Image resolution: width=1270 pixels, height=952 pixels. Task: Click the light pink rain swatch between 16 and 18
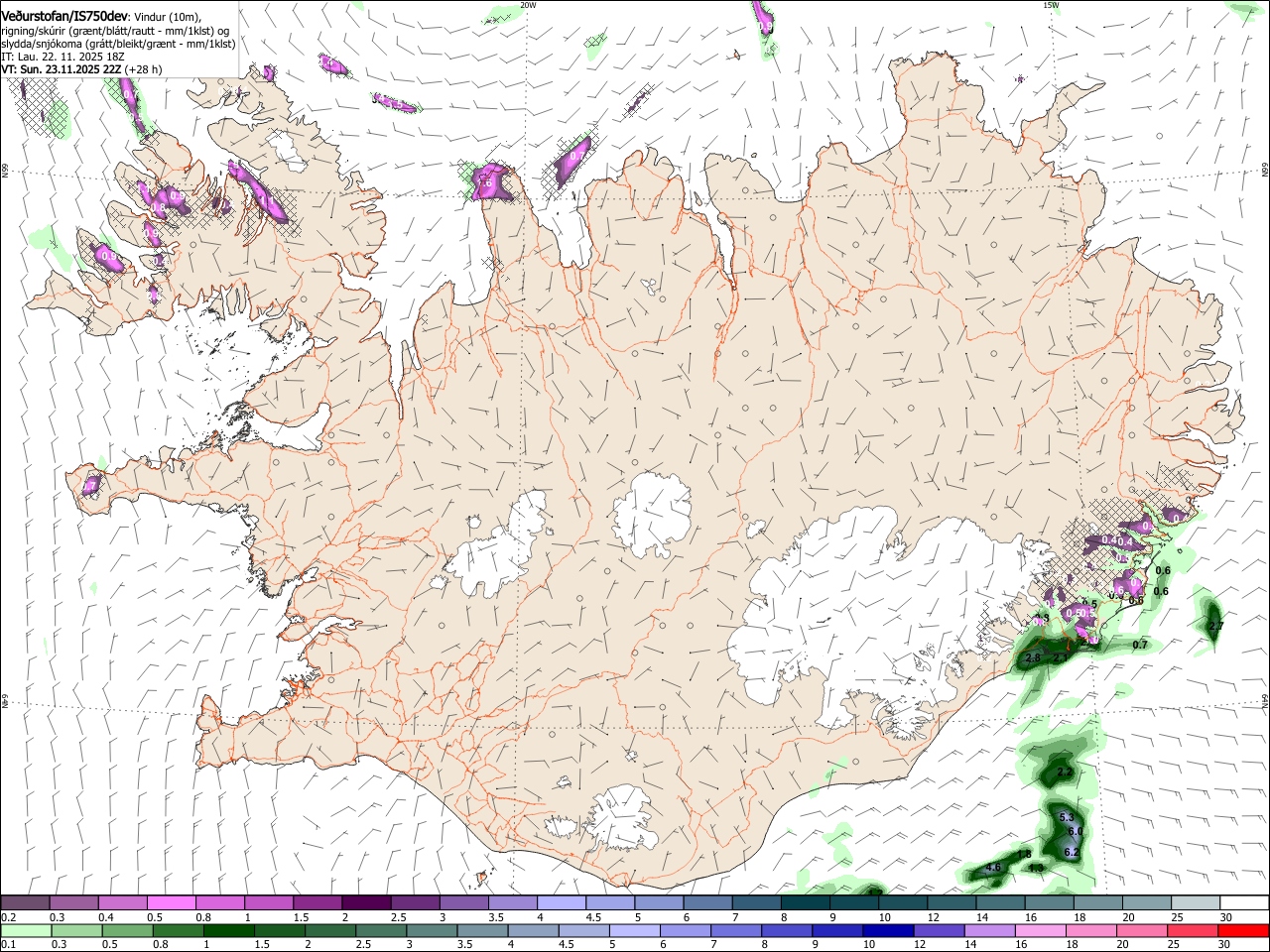point(1038,930)
